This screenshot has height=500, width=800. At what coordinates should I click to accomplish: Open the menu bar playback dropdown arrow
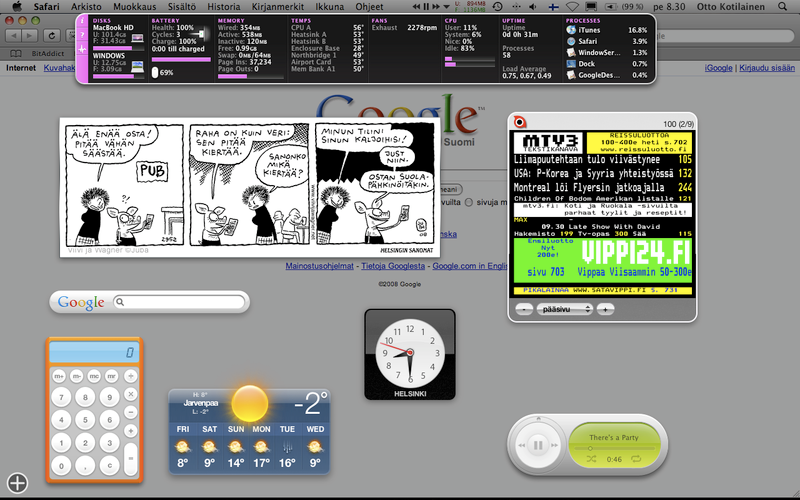coord(446,7)
